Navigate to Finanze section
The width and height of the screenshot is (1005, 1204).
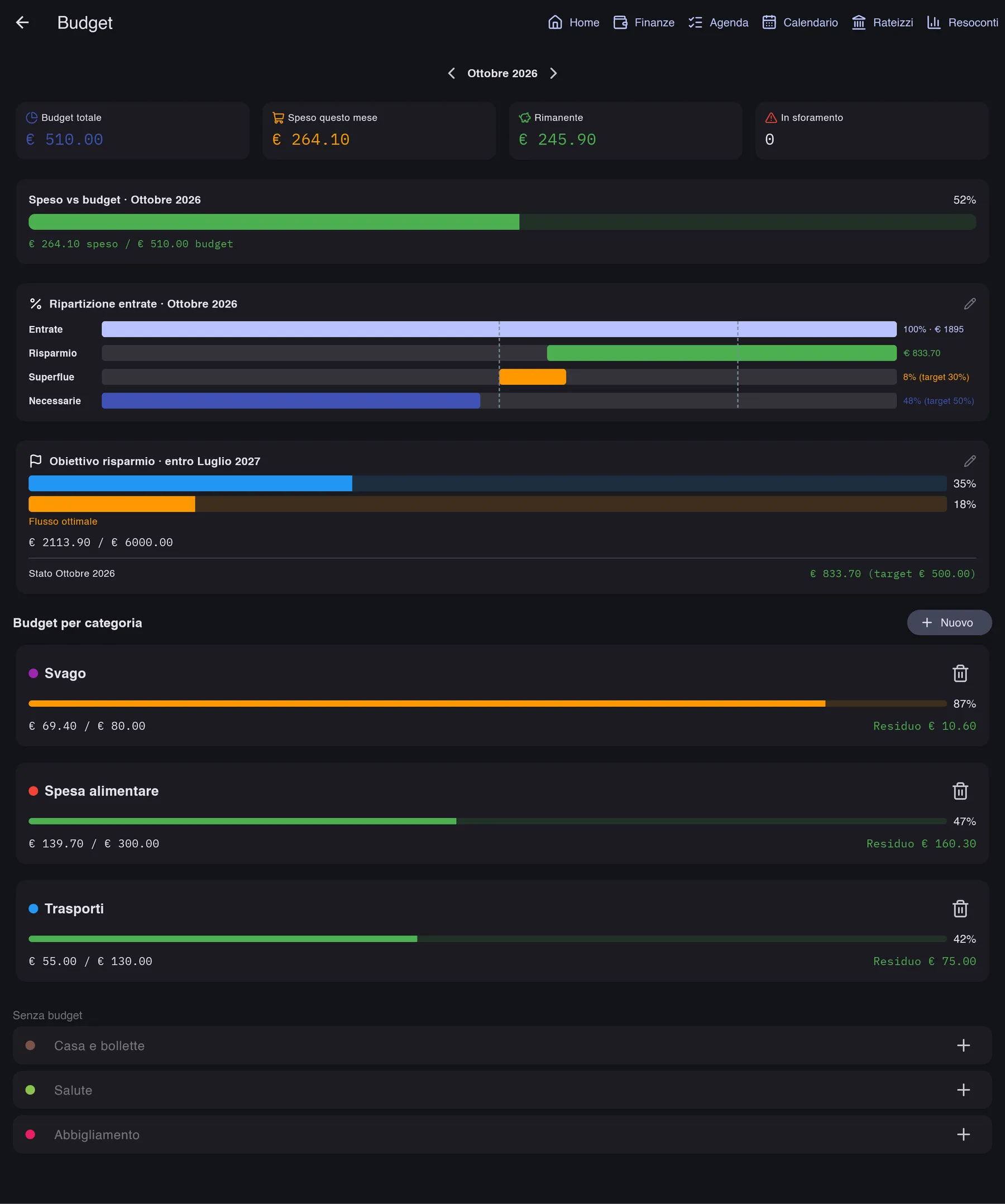[644, 22]
